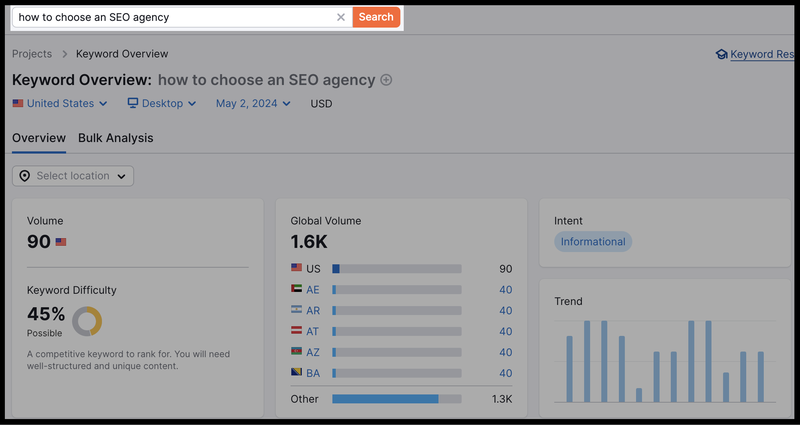Click the Trend bar chart

(665, 361)
